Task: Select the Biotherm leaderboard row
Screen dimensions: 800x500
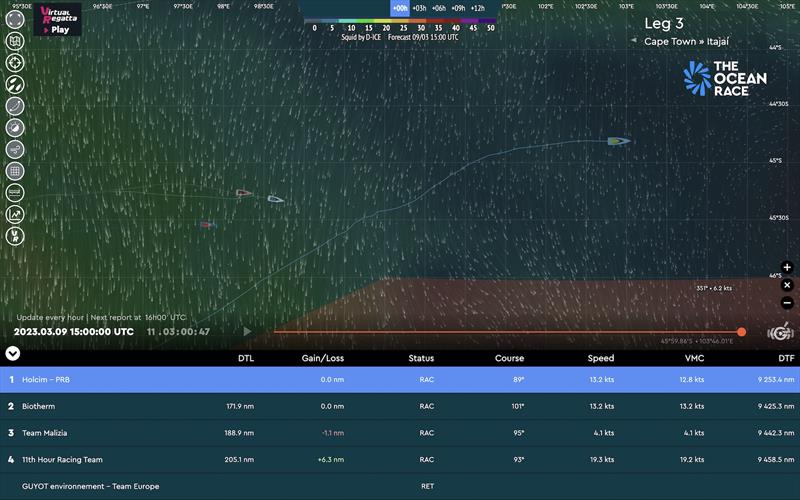Action: click(x=400, y=407)
